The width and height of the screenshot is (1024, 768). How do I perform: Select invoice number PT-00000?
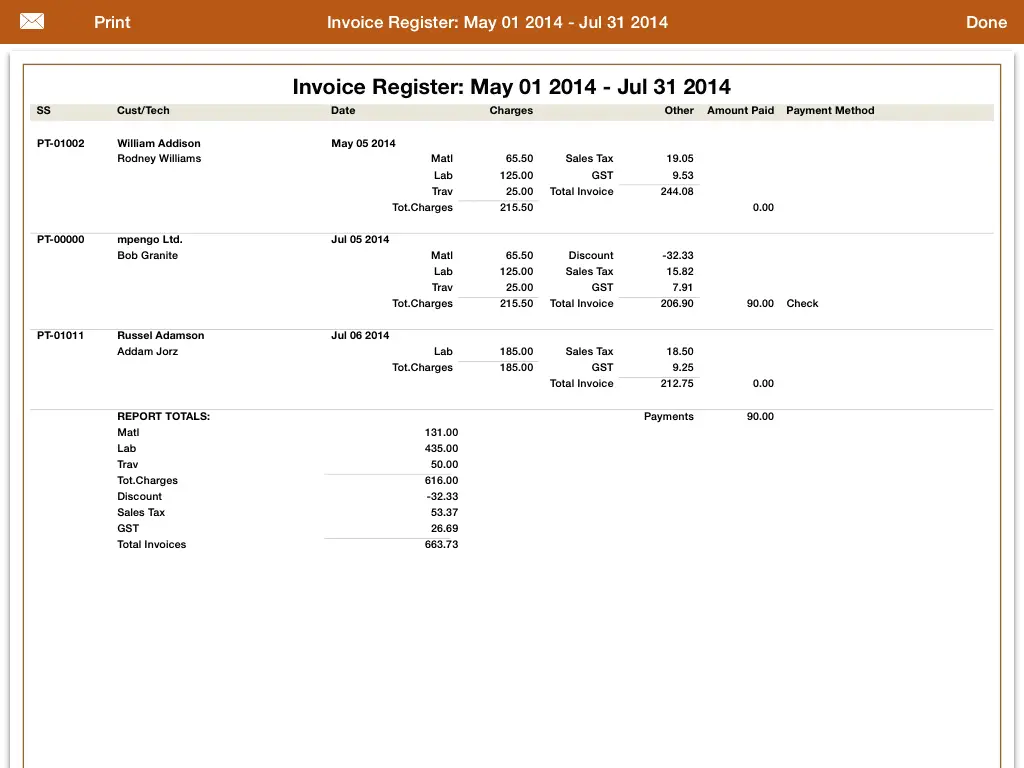(x=61, y=239)
